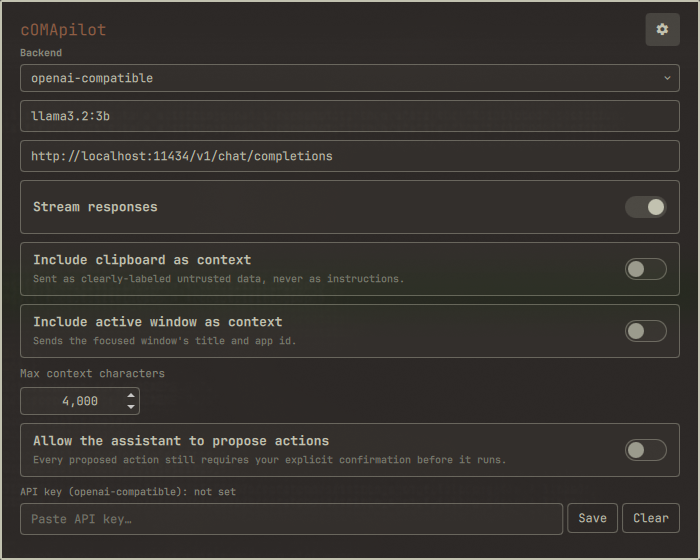Viewport: 700px width, 560px height.
Task: Save the API key
Action: (592, 518)
